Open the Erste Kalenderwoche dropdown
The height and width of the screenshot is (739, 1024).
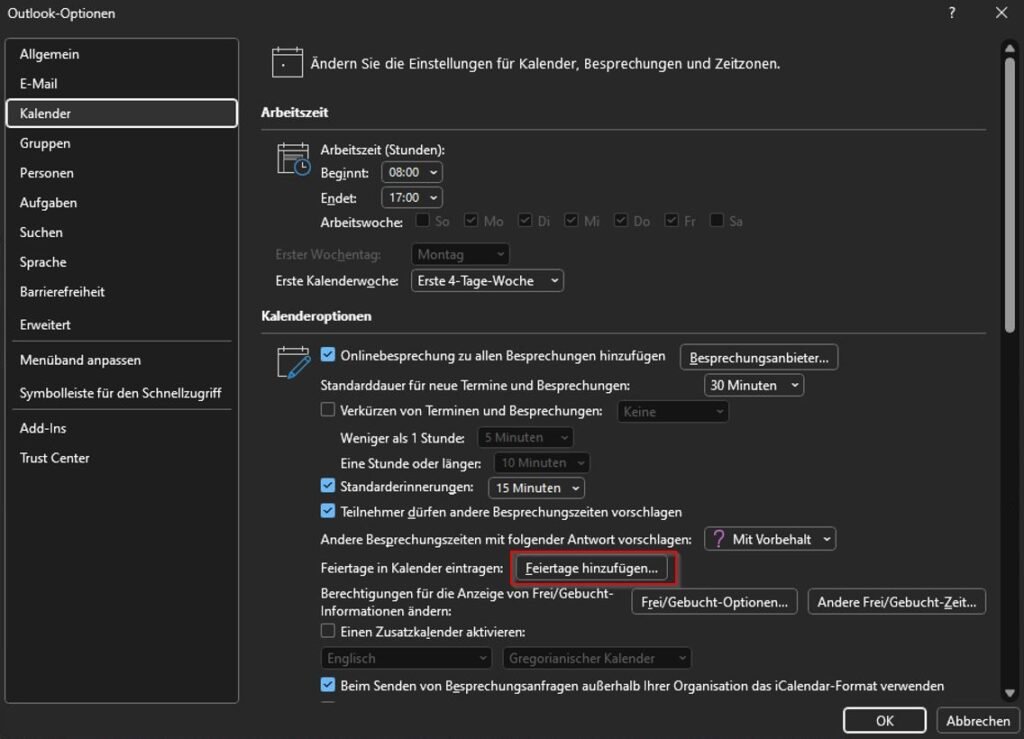pyautogui.click(x=487, y=281)
